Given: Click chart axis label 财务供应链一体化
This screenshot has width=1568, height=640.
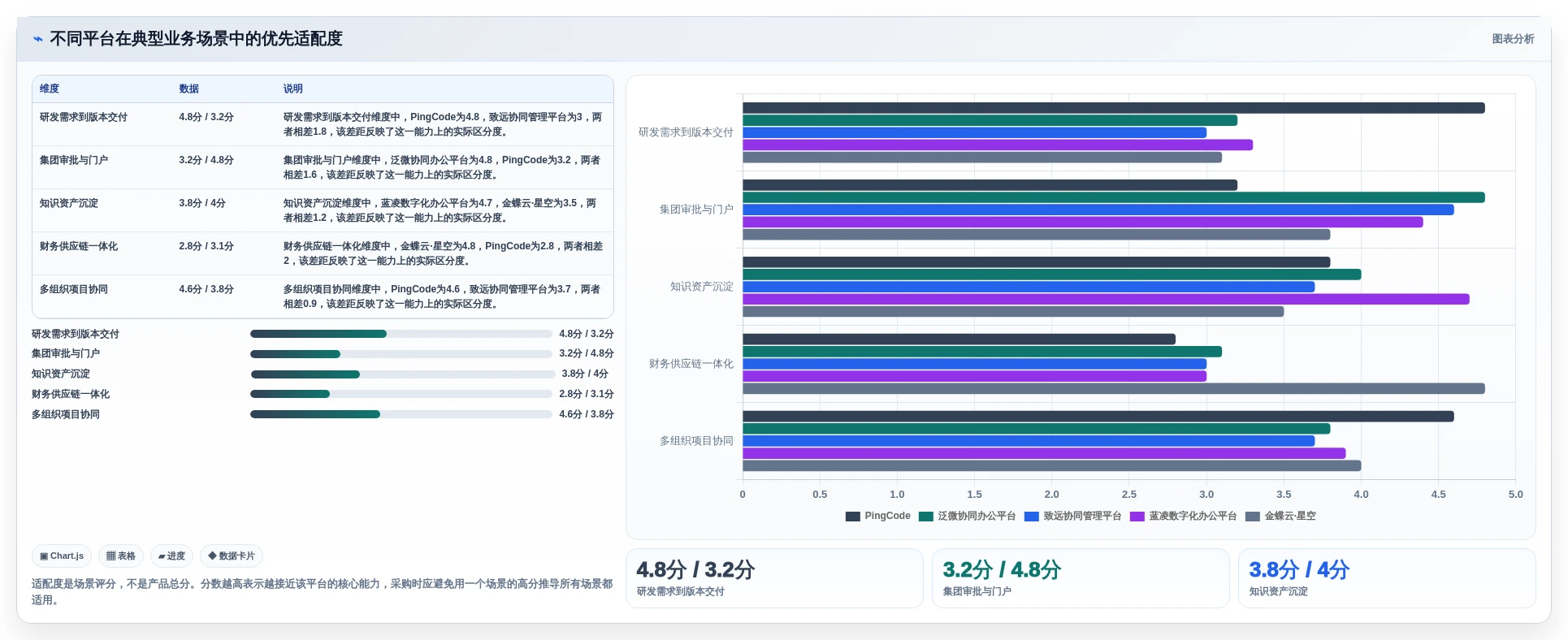Looking at the screenshot, I should pos(691,364).
